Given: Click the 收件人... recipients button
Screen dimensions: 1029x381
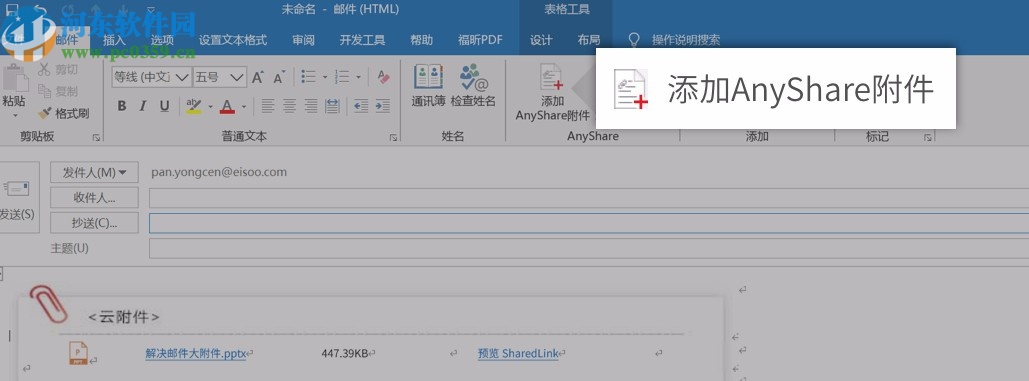Looking at the screenshot, I should pos(94,197).
